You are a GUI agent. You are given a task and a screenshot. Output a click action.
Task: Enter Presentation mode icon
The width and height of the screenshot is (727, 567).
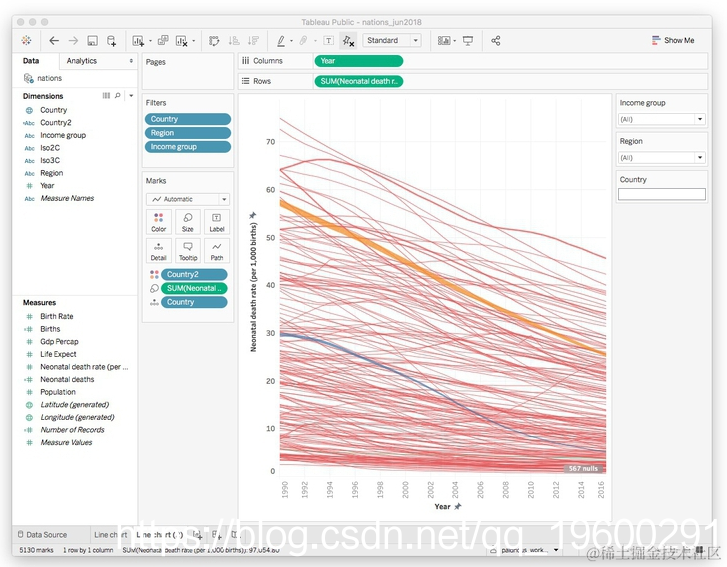pyautogui.click(x=468, y=41)
